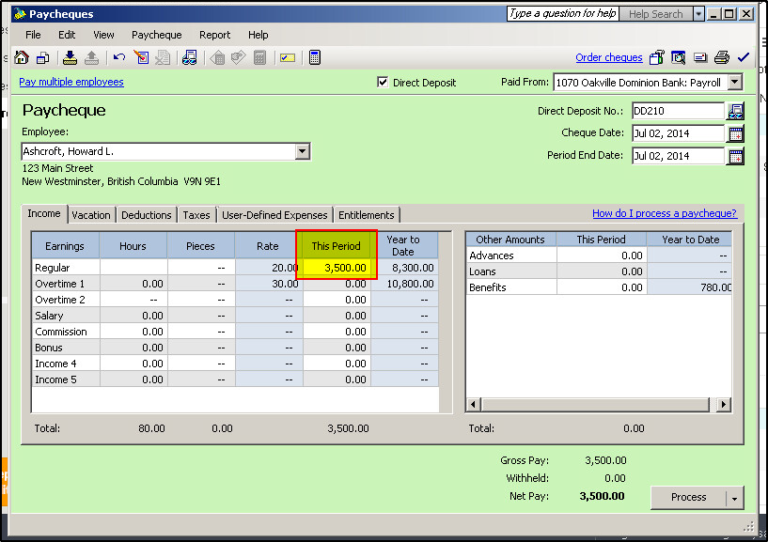The image size is (768, 542).
Task: Click the store recurring entry icon
Action: pyautogui.click(x=70, y=58)
